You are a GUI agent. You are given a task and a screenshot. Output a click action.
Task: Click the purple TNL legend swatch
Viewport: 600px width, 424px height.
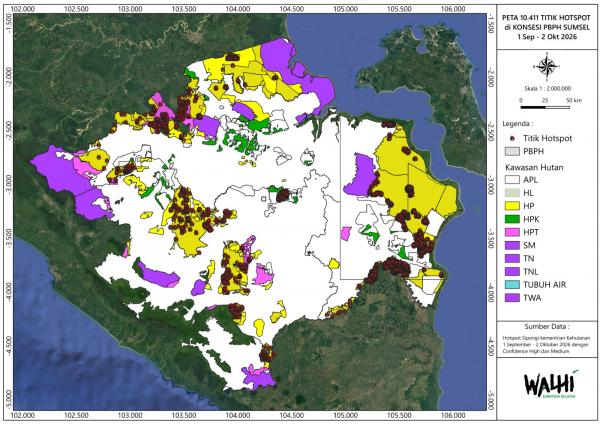click(512, 271)
